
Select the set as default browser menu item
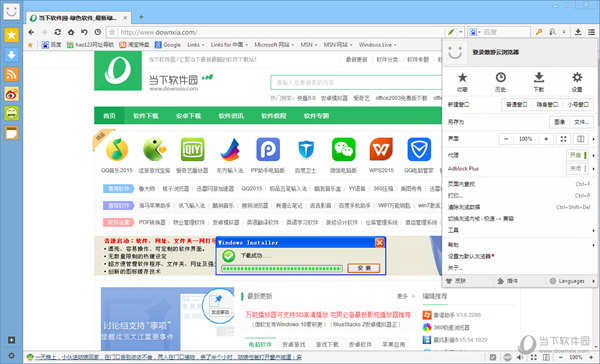tap(520, 256)
